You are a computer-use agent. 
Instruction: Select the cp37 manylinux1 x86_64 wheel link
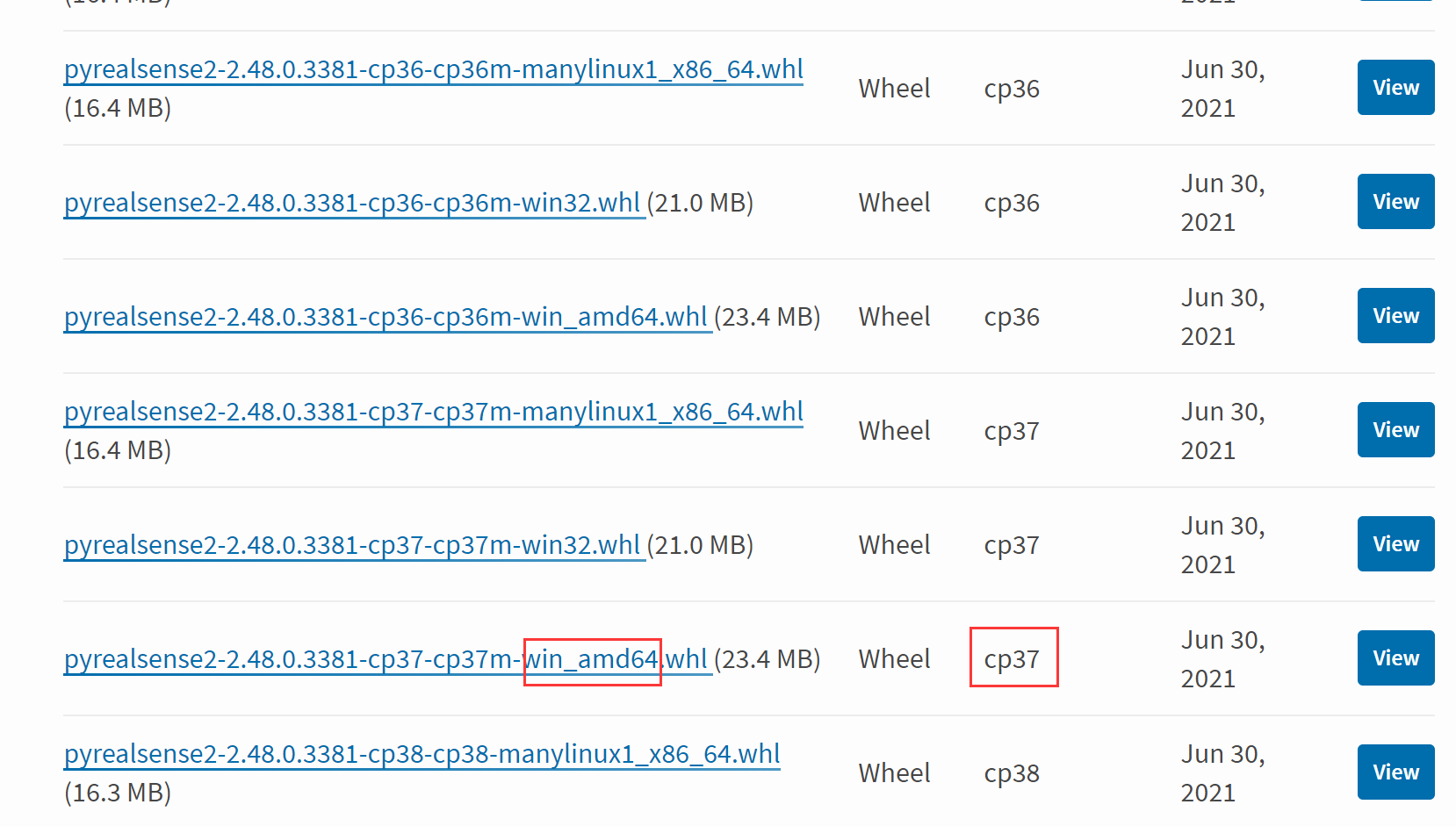[431, 411]
